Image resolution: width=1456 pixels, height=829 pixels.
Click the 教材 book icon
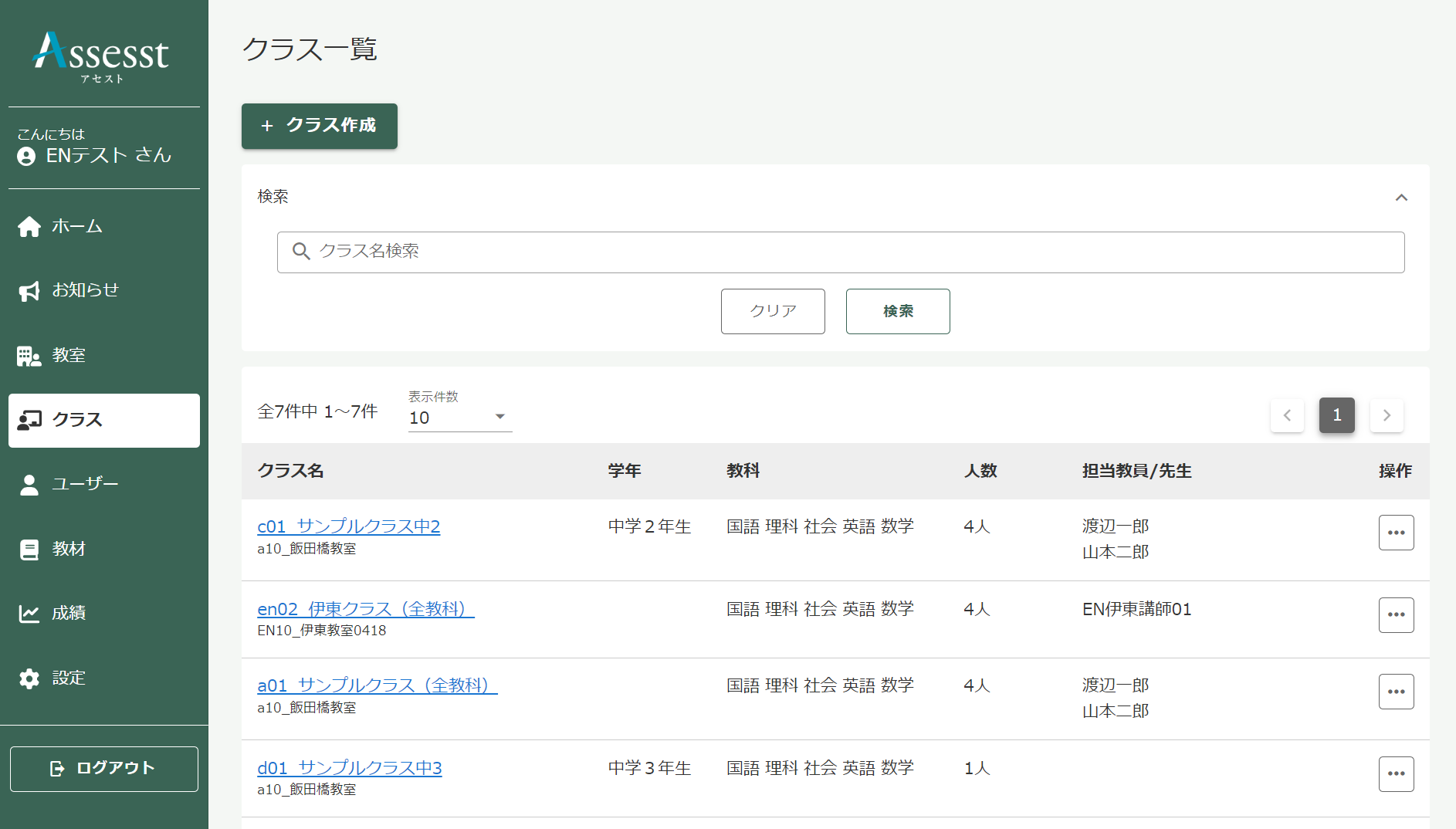(x=29, y=550)
